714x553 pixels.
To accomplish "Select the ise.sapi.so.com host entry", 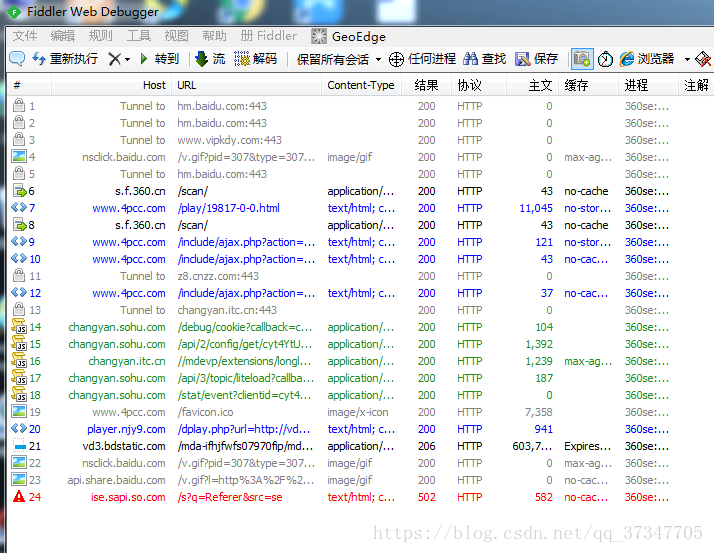I will pos(128,497).
